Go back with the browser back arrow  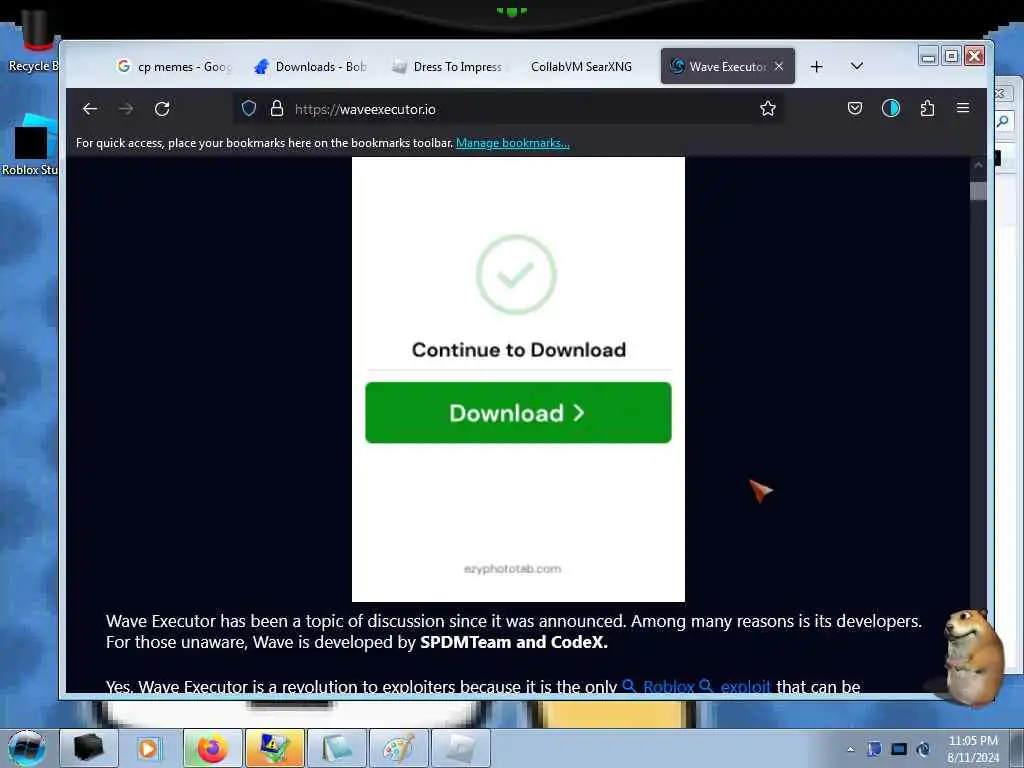[90, 109]
